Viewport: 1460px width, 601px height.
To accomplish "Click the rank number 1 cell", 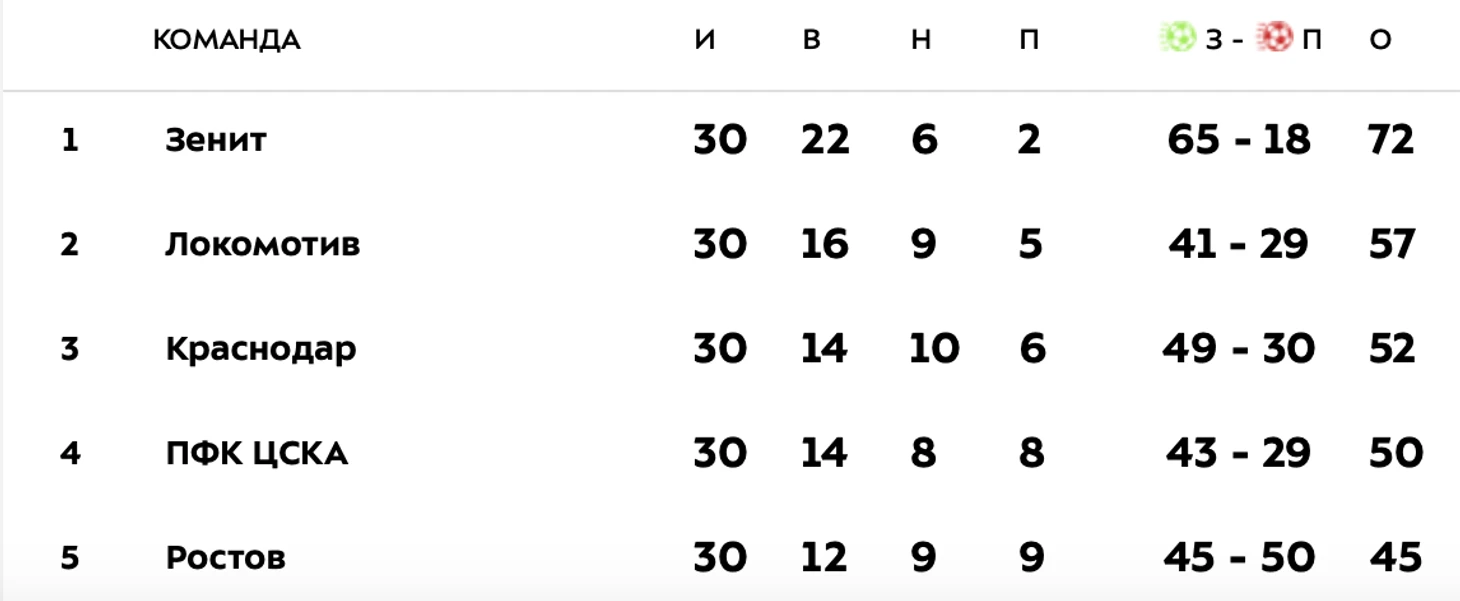I will 69,140.
